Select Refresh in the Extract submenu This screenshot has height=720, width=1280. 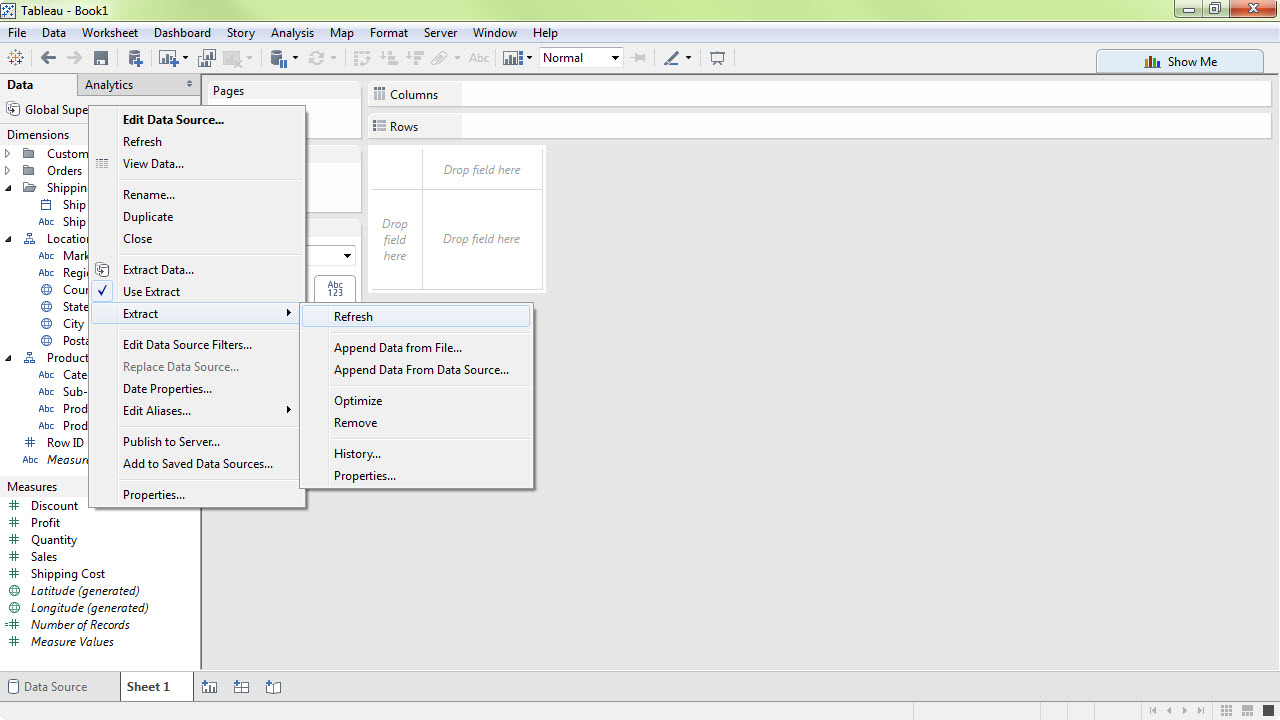(417, 317)
